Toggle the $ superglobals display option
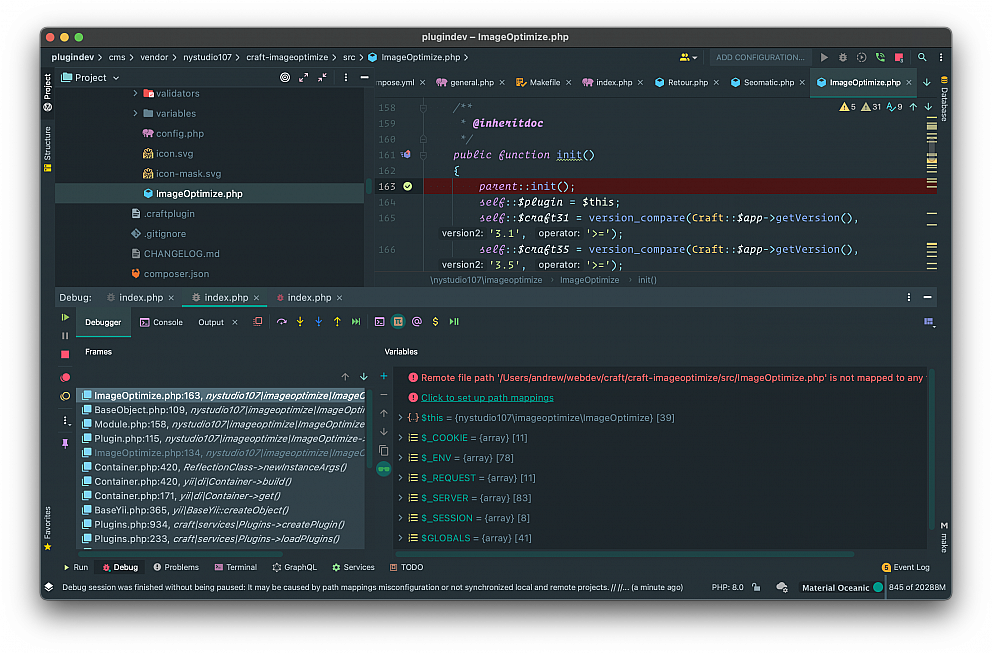This screenshot has height=653, width=992. (x=435, y=321)
